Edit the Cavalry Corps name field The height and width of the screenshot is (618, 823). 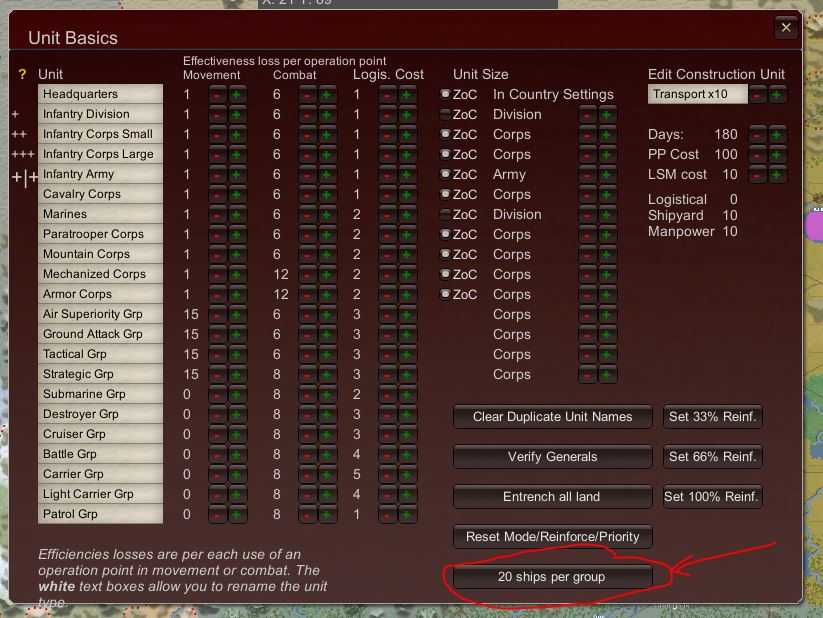point(100,194)
